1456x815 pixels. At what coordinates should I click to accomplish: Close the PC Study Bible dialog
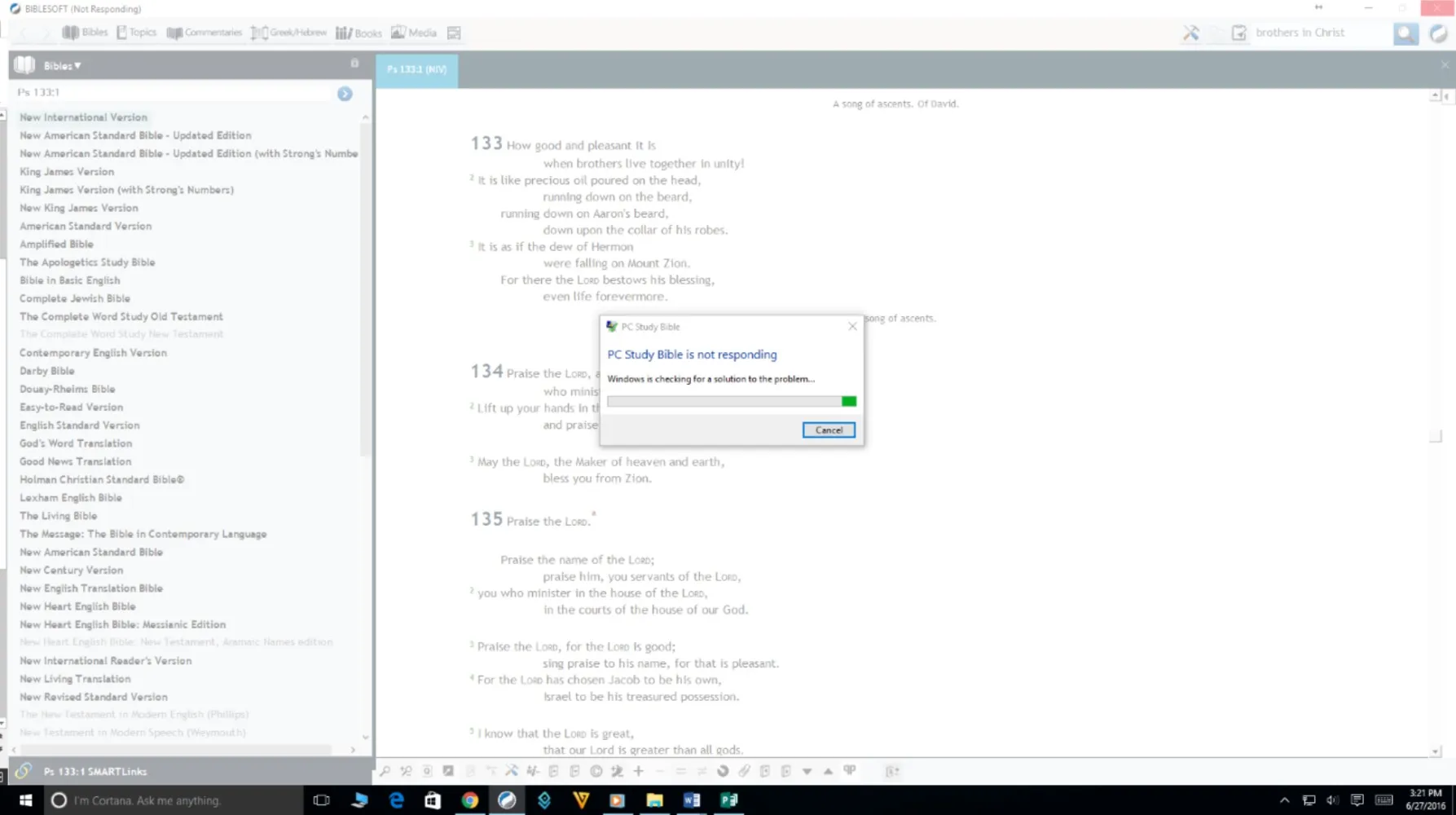coord(852,326)
